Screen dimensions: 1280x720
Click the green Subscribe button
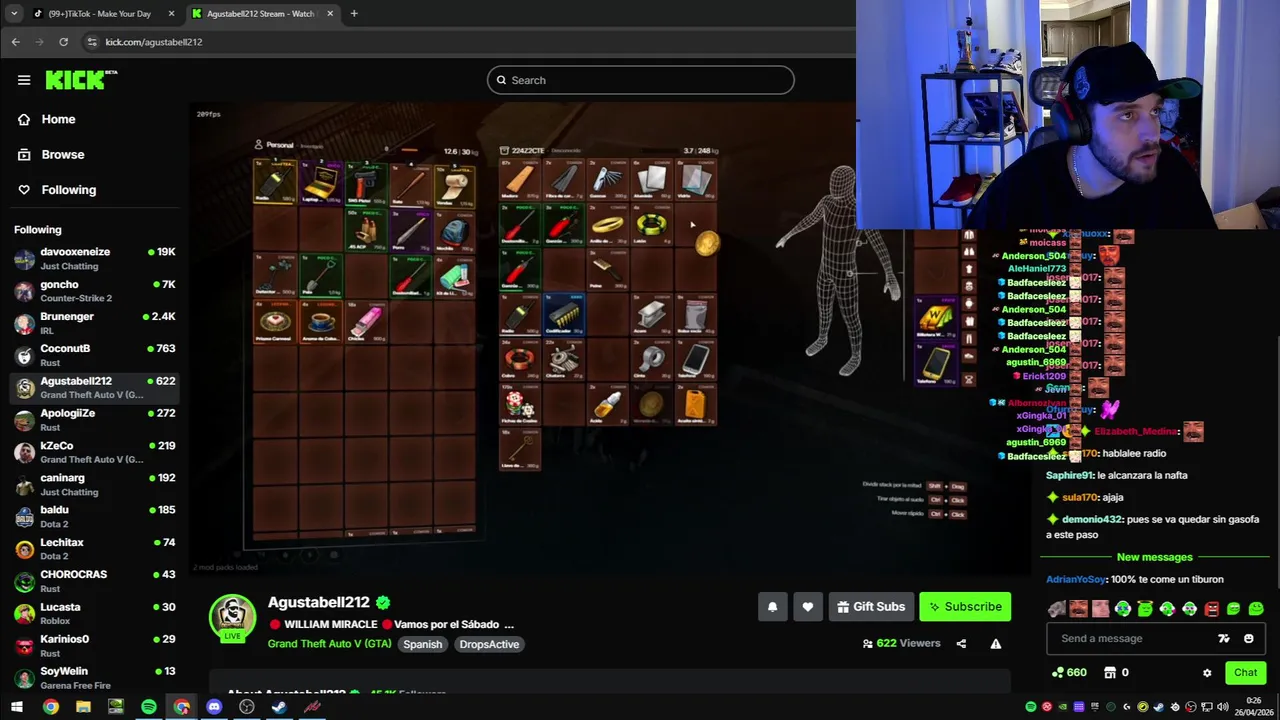click(x=965, y=607)
